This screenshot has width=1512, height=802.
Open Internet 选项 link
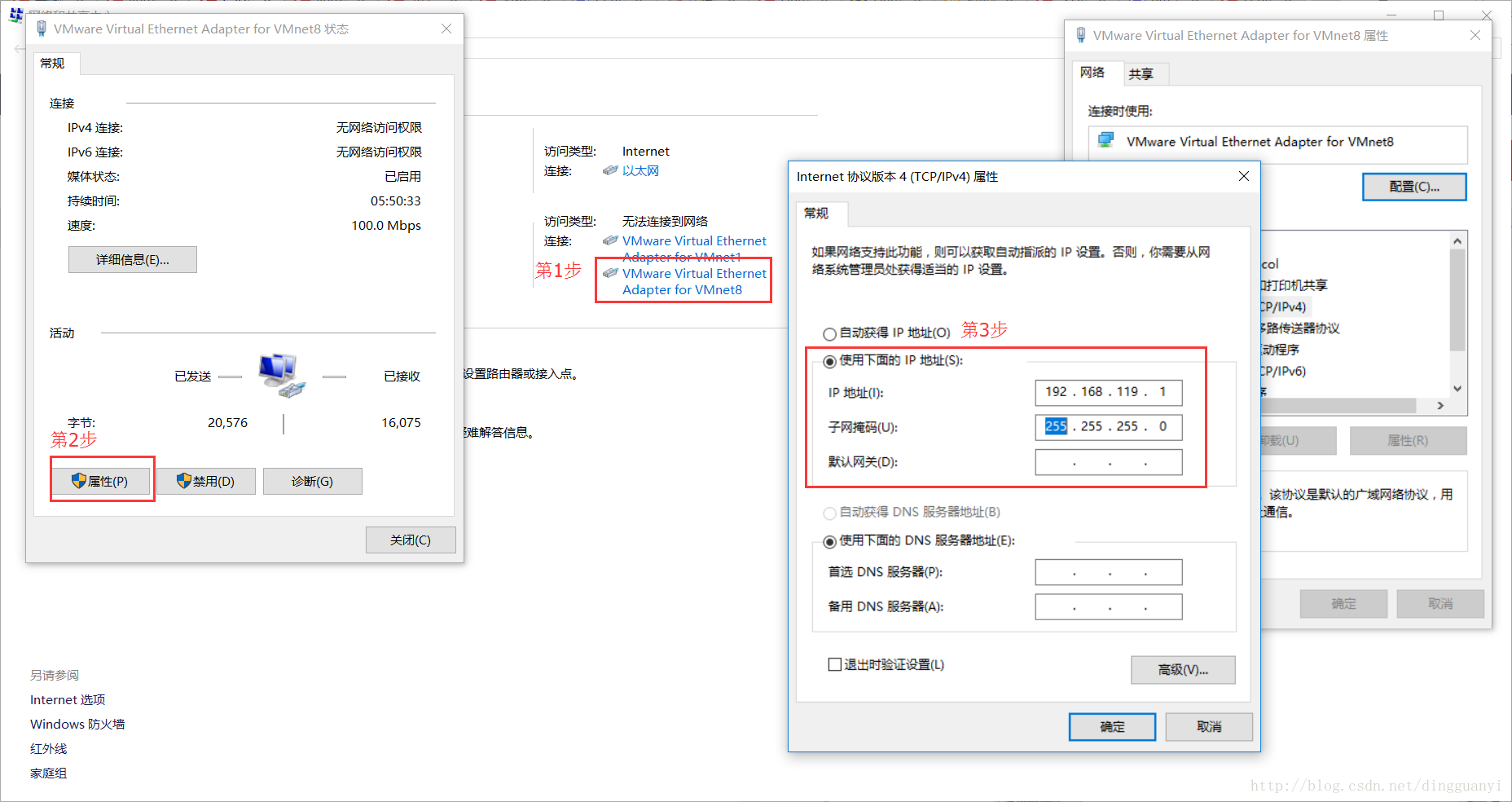point(68,700)
